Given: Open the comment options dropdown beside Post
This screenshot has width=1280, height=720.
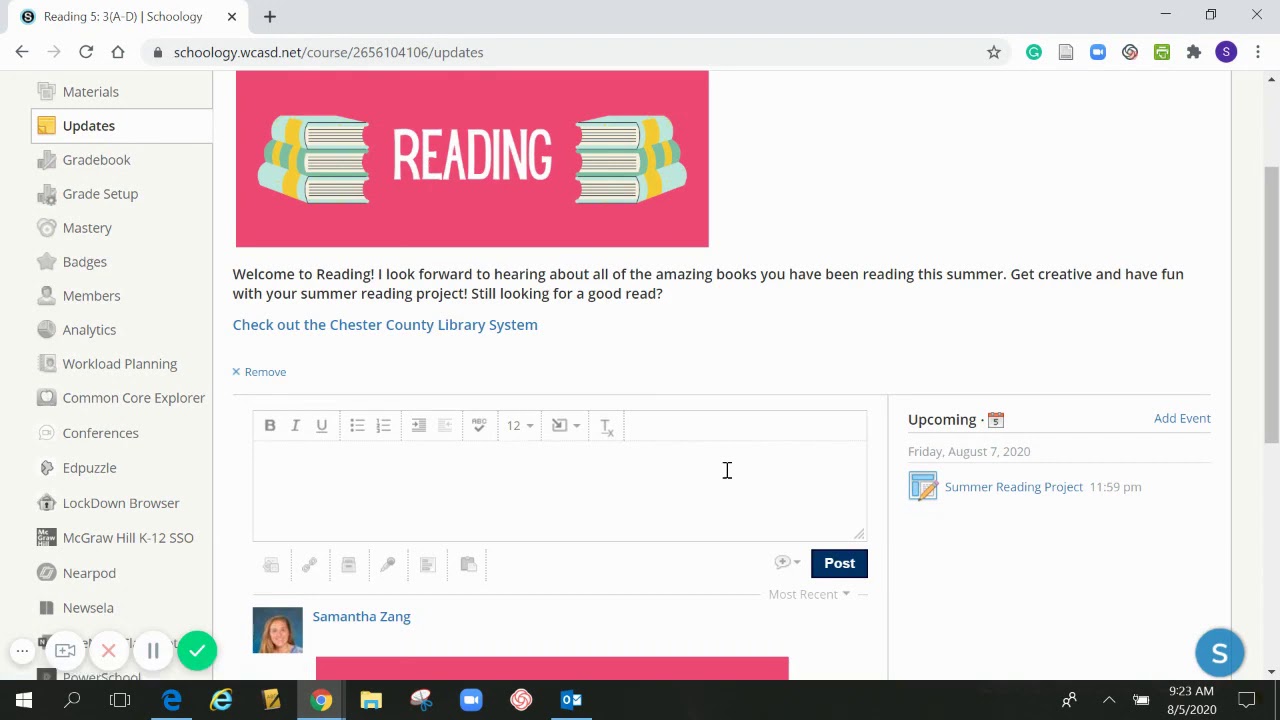Looking at the screenshot, I should click(787, 563).
